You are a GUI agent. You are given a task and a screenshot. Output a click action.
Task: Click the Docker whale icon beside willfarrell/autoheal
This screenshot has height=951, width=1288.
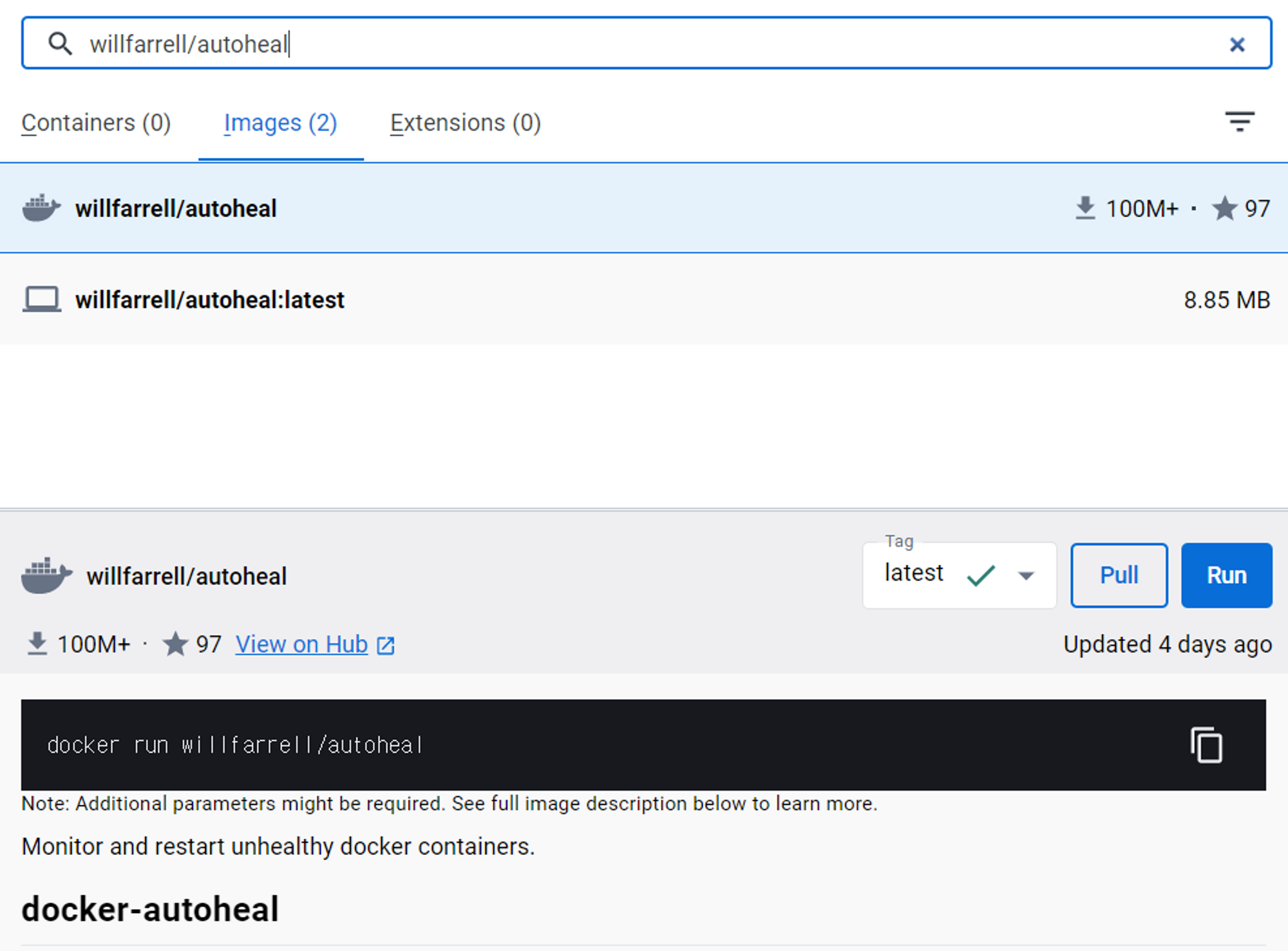pos(40,207)
